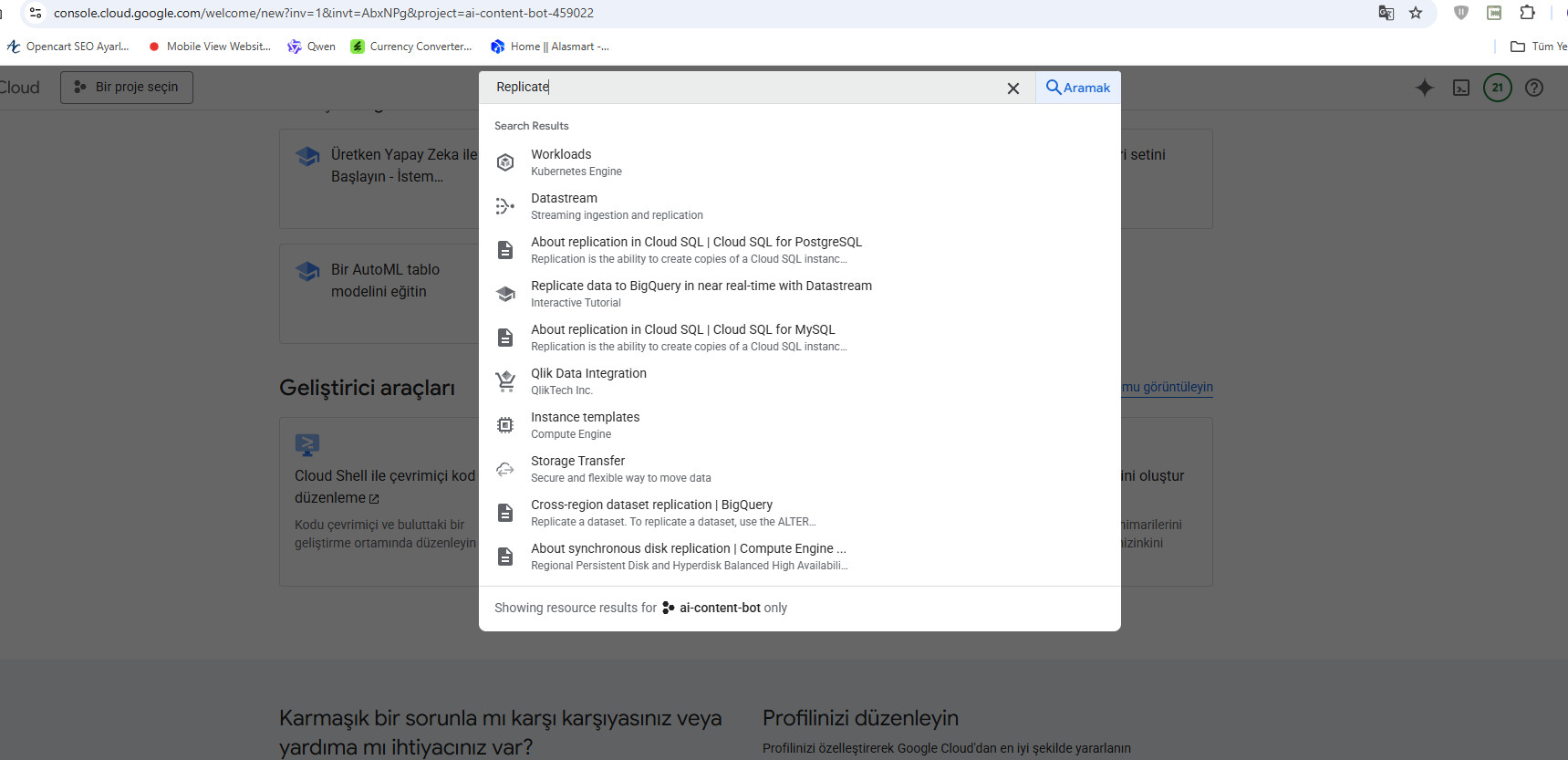Select Workloads search result text
The width and height of the screenshot is (1568, 760).
coord(561,154)
